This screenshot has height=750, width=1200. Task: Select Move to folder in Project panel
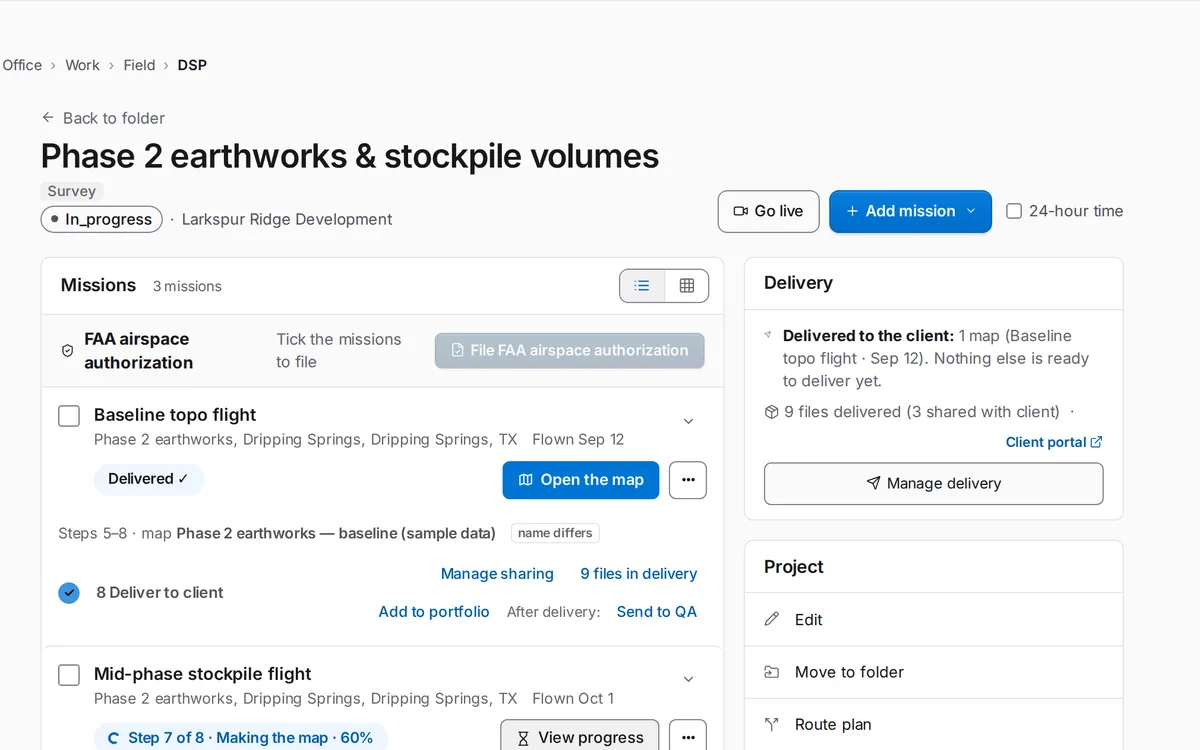click(x=933, y=672)
